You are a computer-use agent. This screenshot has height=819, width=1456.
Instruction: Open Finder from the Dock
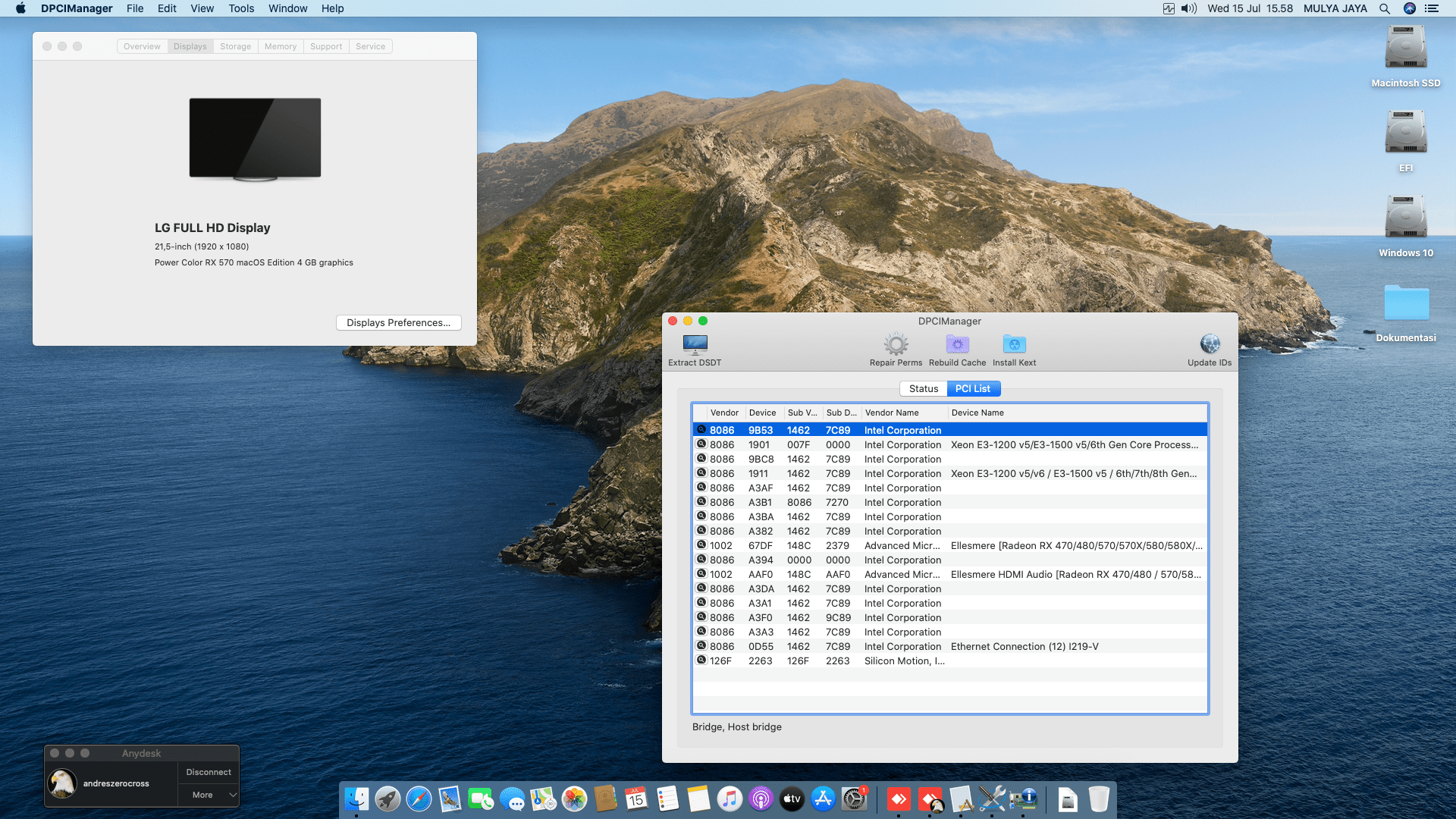point(356,799)
